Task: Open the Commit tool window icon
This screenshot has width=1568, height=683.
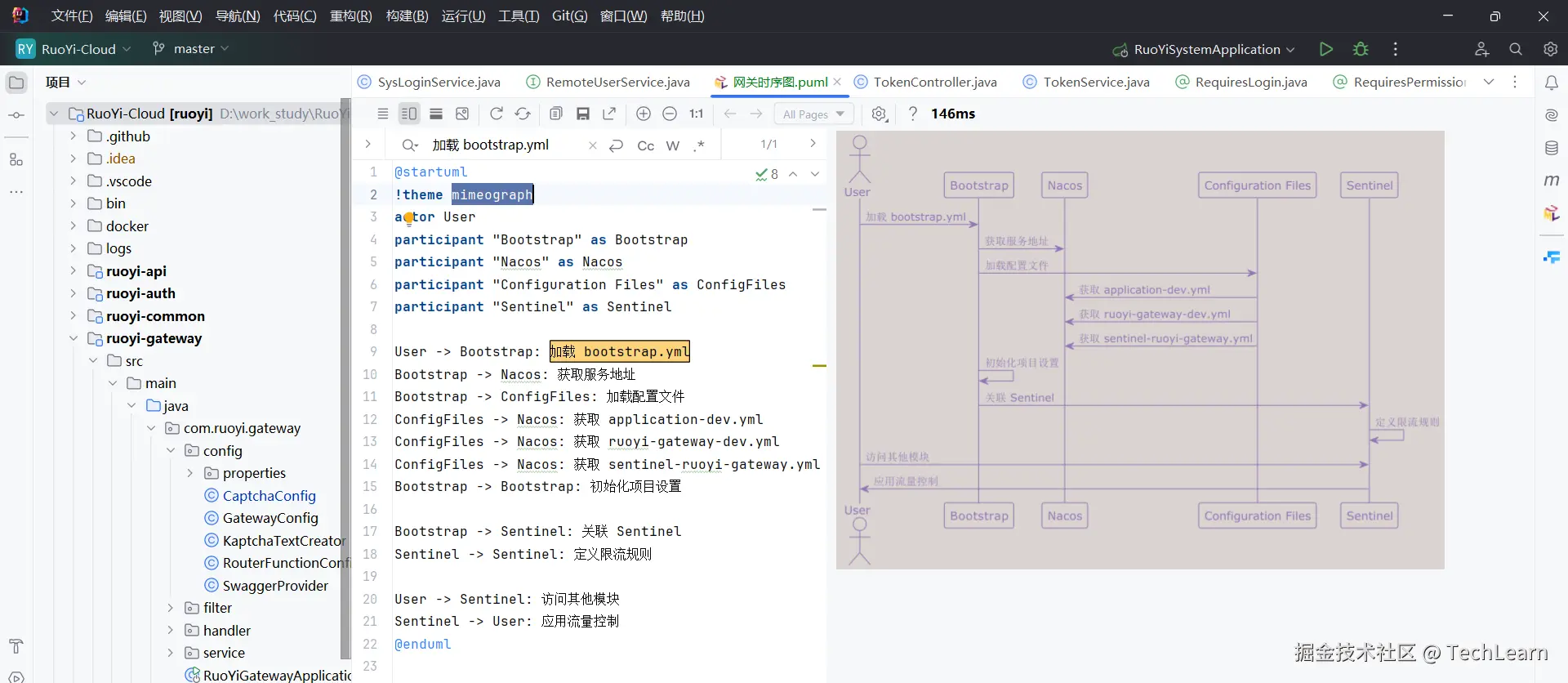Action: pyautogui.click(x=16, y=115)
